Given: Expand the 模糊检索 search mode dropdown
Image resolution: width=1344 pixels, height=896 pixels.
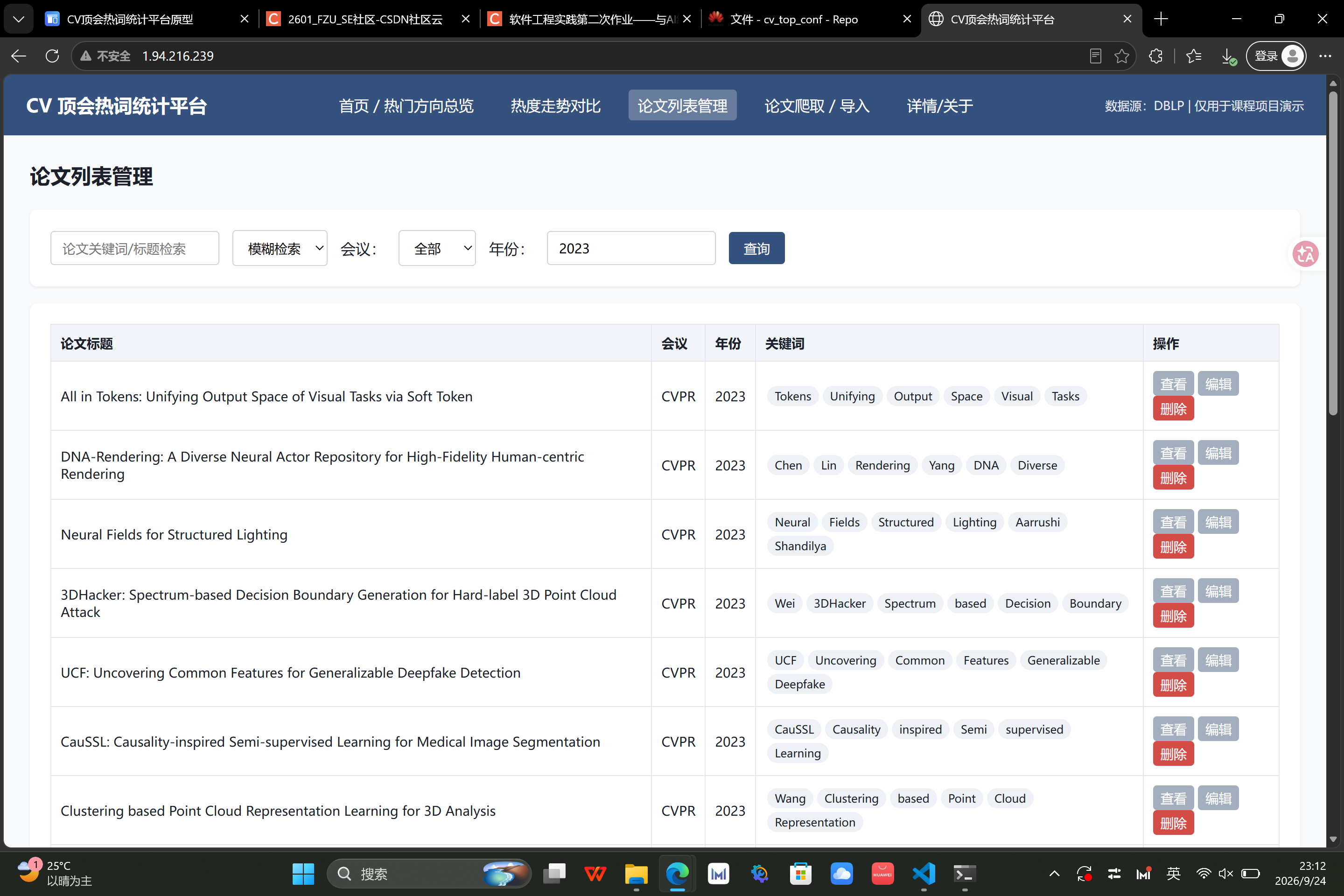Looking at the screenshot, I should 280,248.
